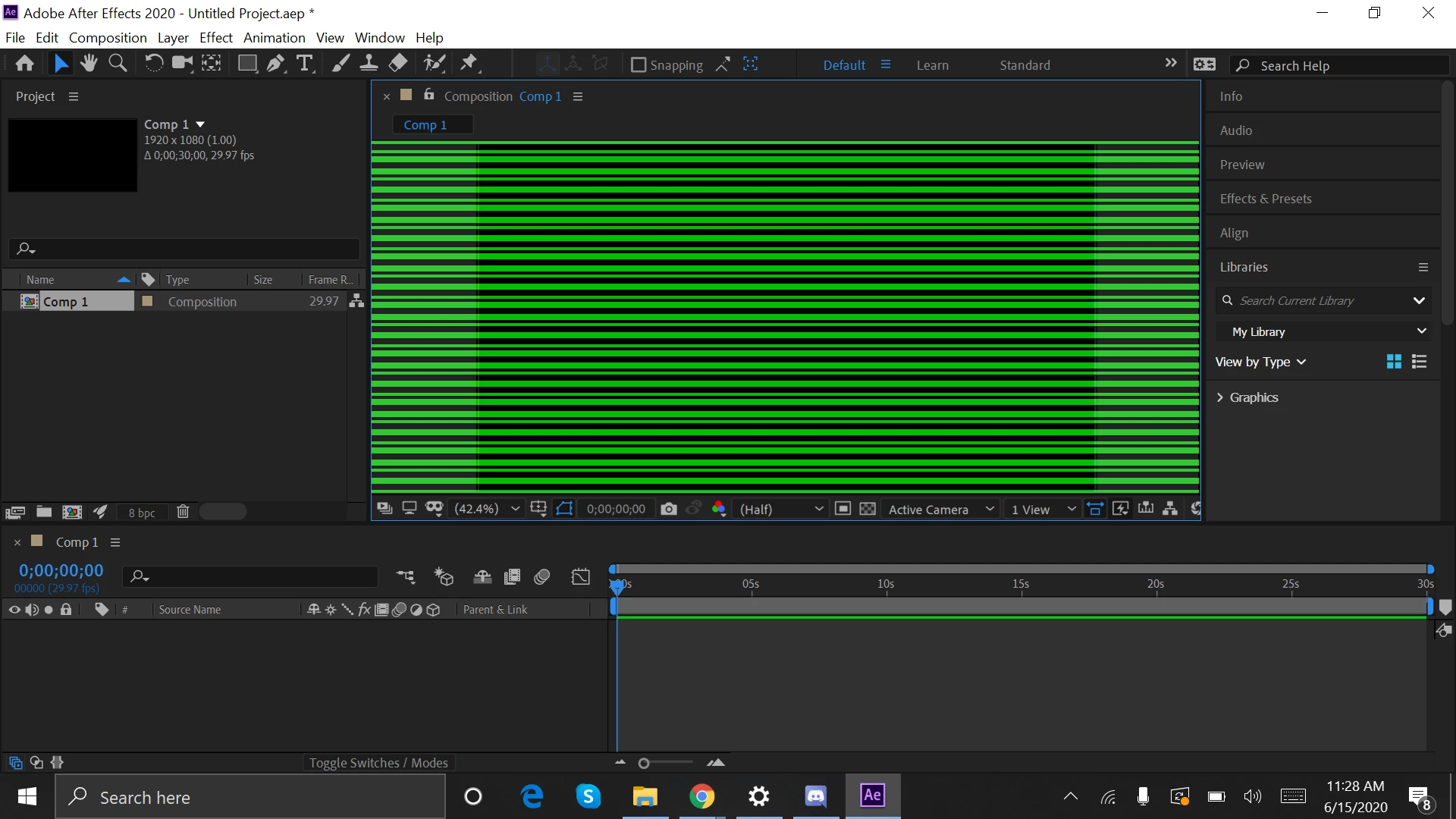Select the Horizontal Type tool
Viewport: 1456px width, 819px height.
305,64
